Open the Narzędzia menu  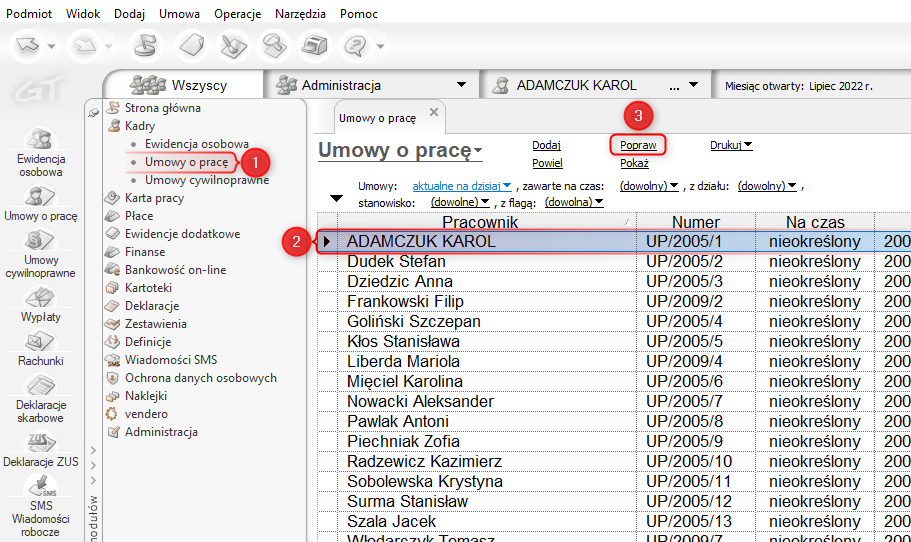tap(300, 14)
